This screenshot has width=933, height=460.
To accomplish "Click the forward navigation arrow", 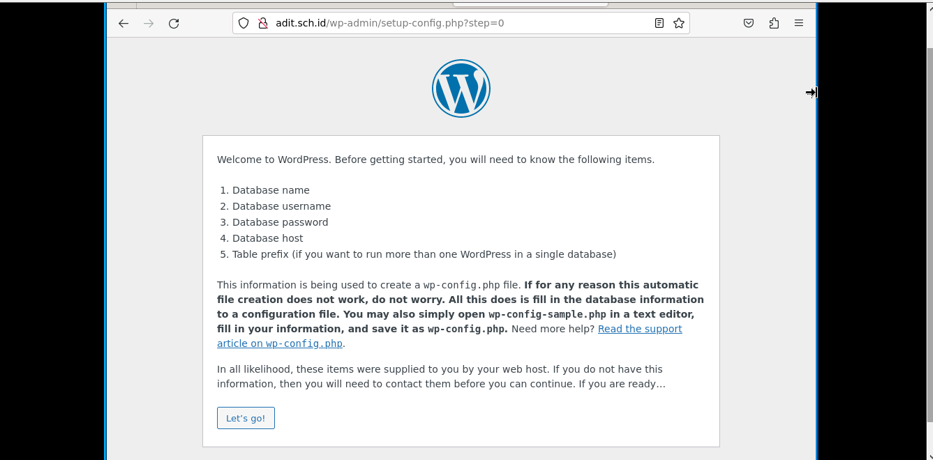I will coord(149,23).
